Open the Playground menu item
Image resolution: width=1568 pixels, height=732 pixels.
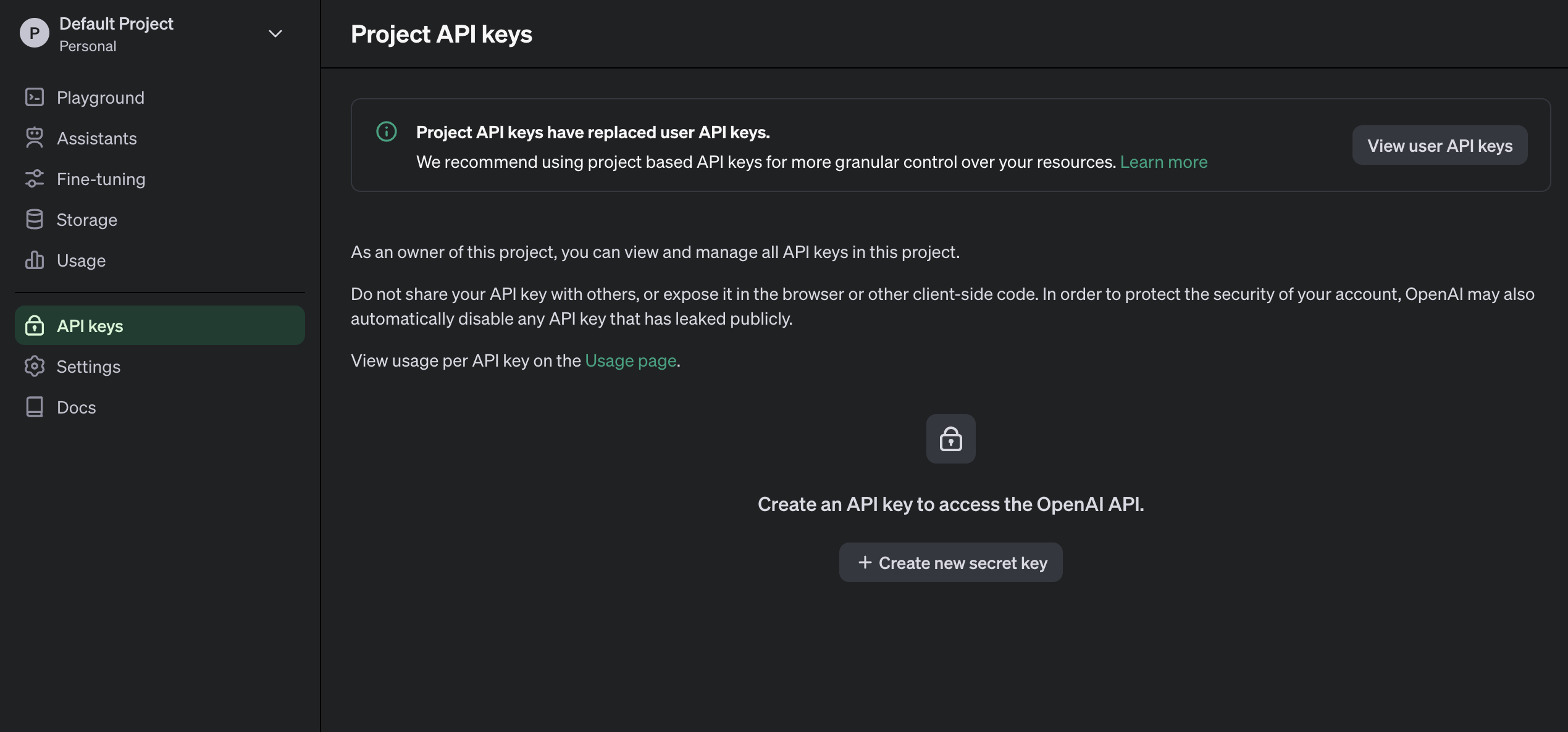(160, 97)
